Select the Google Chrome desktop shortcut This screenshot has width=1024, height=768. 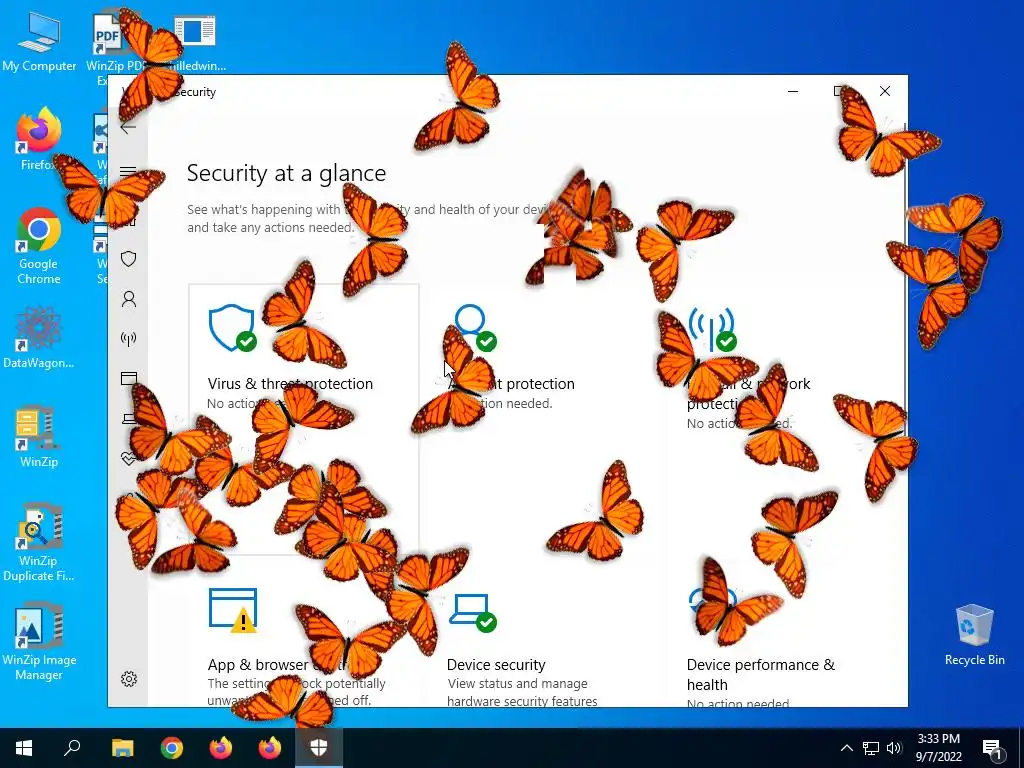[x=39, y=246]
